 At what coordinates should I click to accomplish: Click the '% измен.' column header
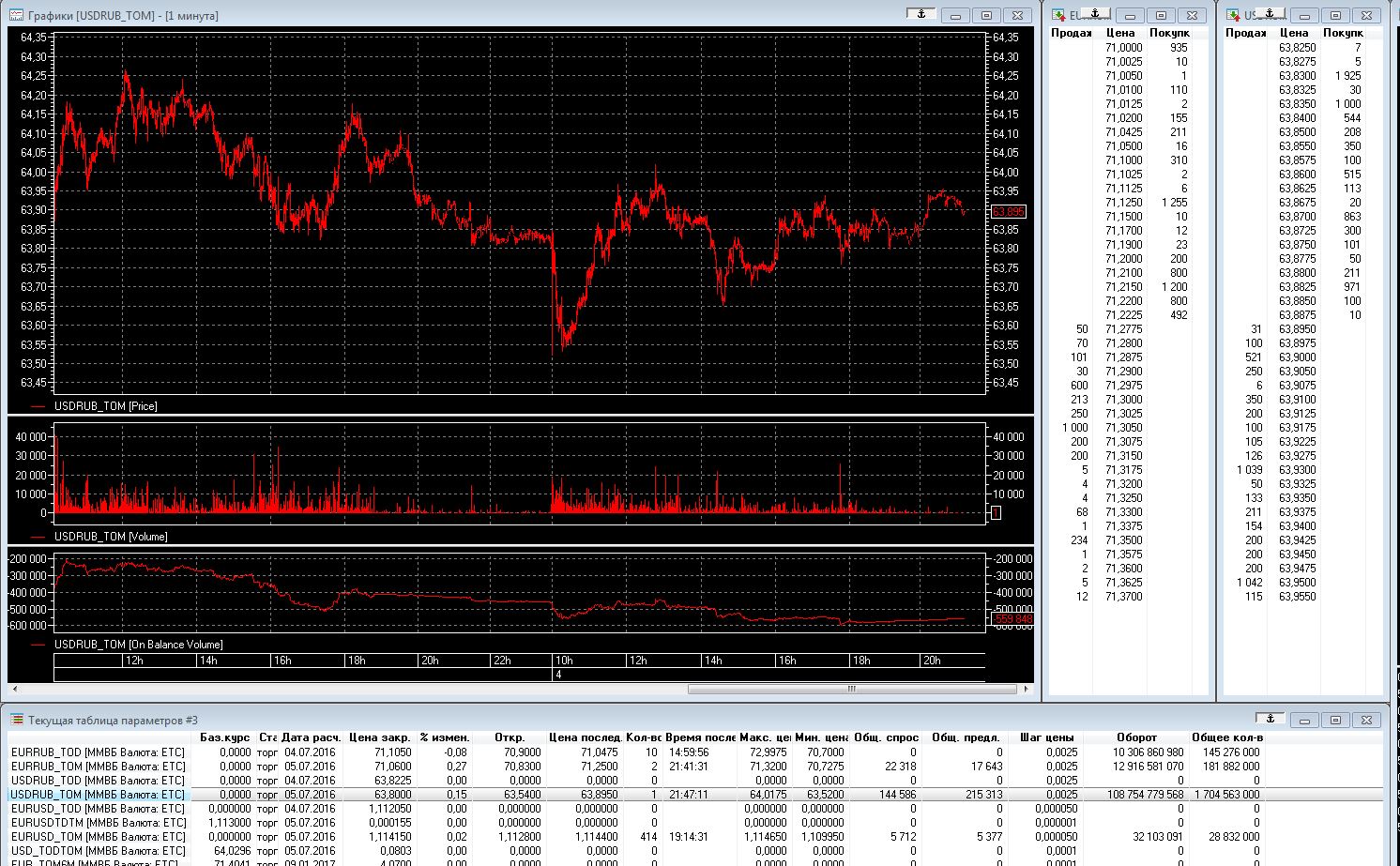(x=444, y=737)
